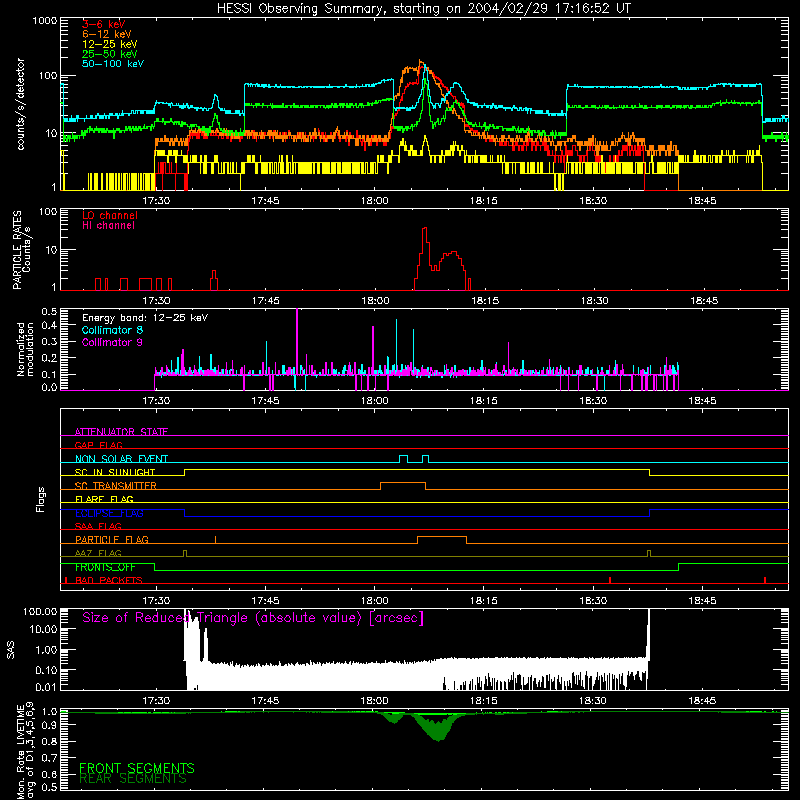
Task: Click the NON_SOLAR_EVENT flag label
Action: pos(121,459)
